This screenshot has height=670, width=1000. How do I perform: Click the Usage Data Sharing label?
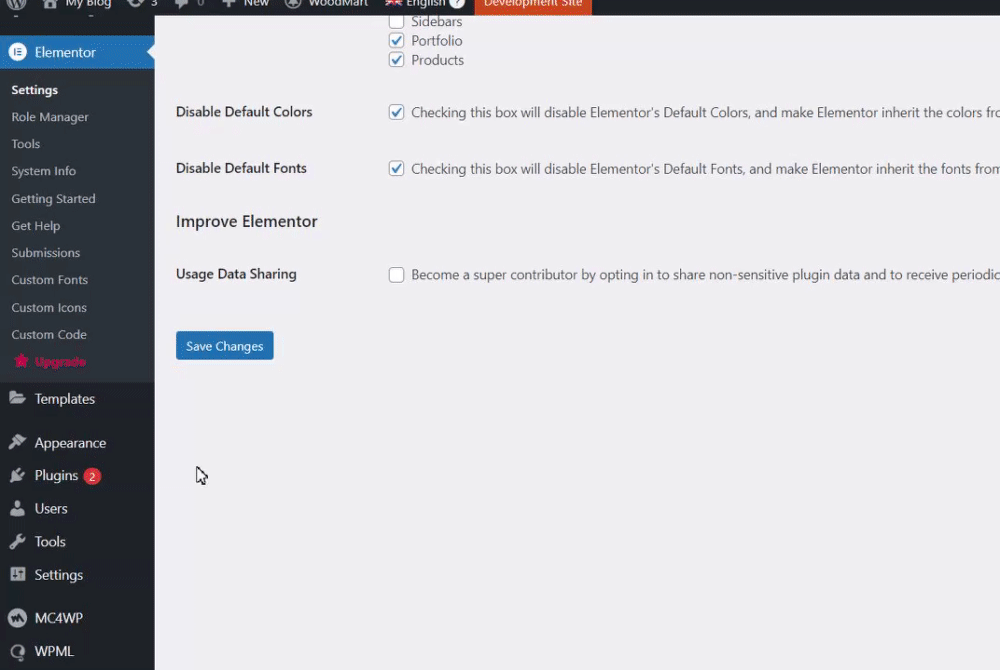pyautogui.click(x=236, y=274)
